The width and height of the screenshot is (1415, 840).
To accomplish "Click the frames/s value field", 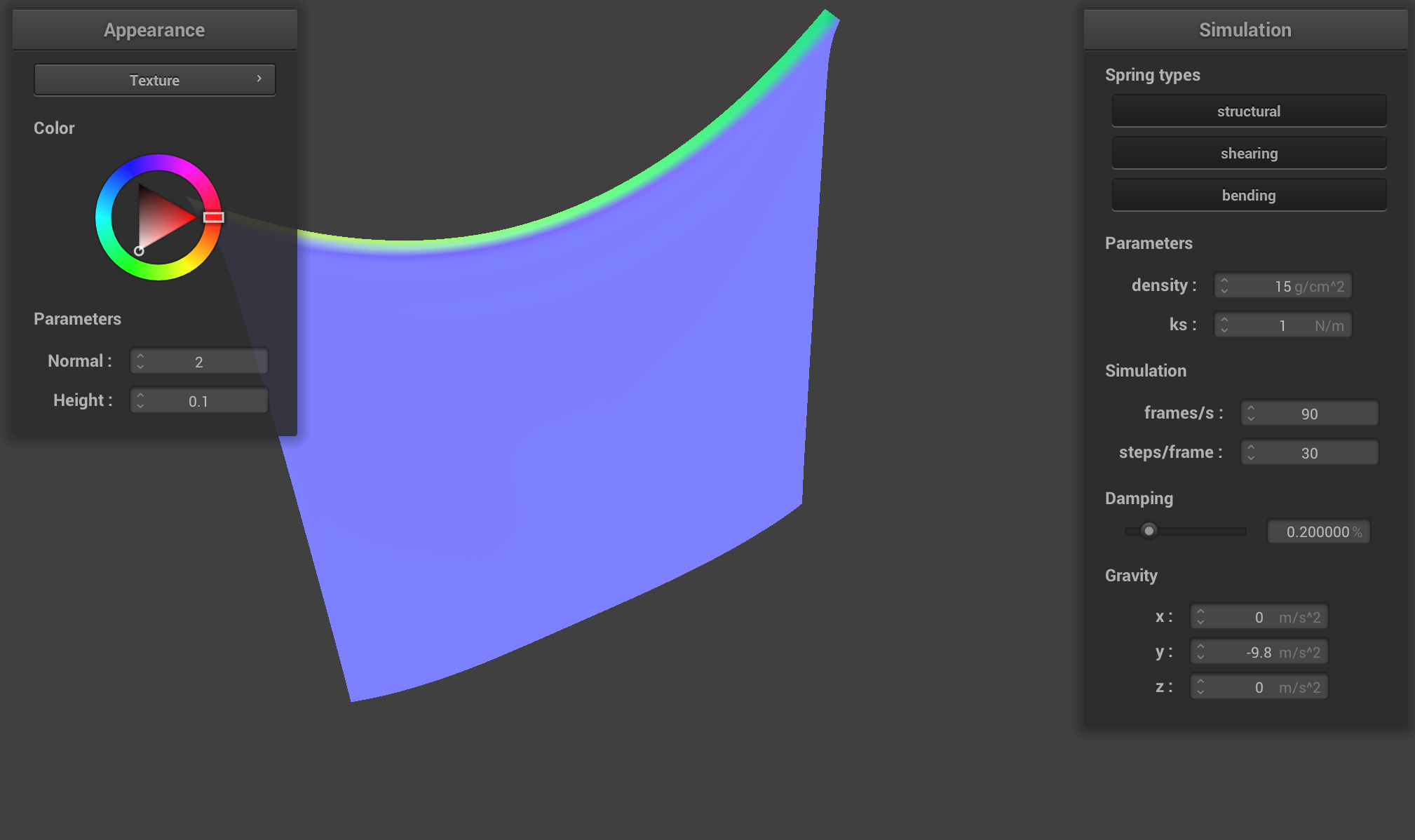I will [1310, 413].
